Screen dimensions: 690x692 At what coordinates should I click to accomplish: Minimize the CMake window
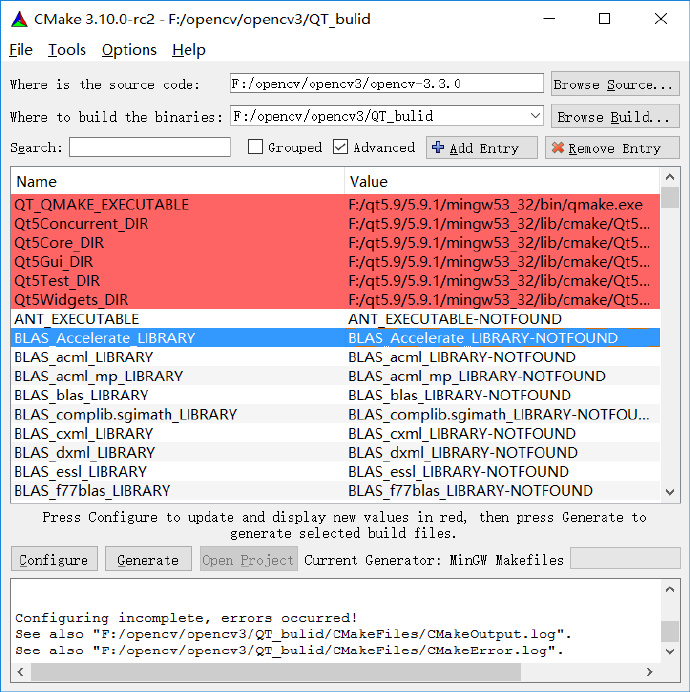pyautogui.click(x=549, y=19)
